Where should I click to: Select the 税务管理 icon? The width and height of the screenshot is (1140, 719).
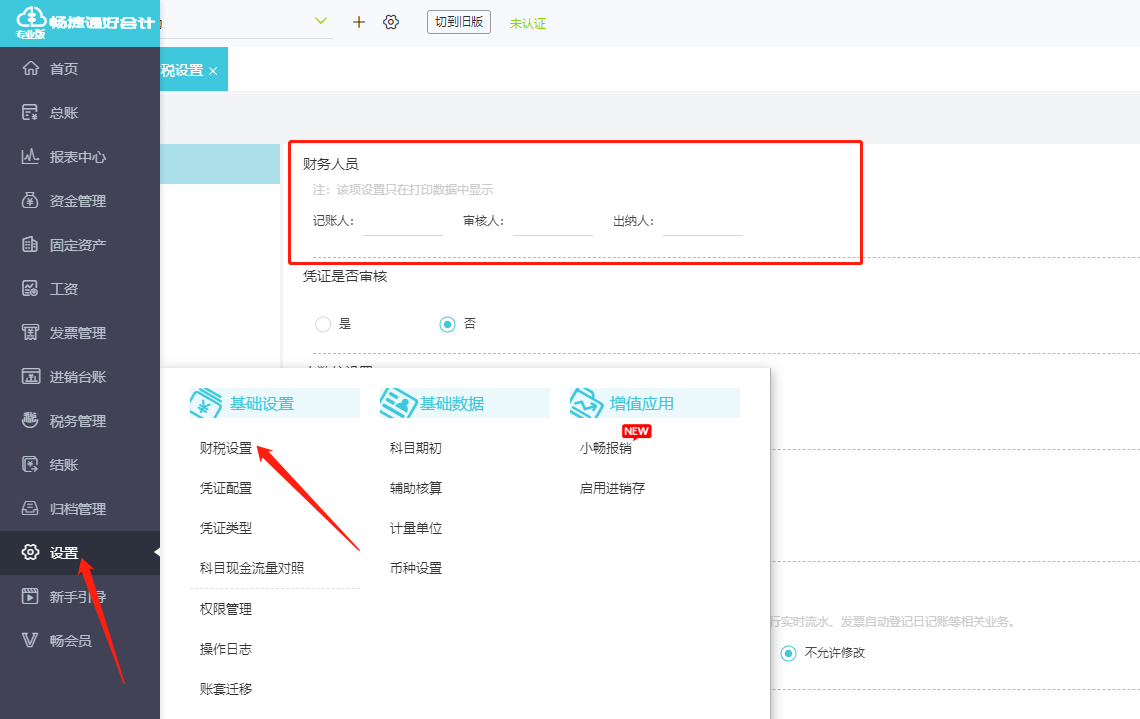pyautogui.click(x=31, y=420)
